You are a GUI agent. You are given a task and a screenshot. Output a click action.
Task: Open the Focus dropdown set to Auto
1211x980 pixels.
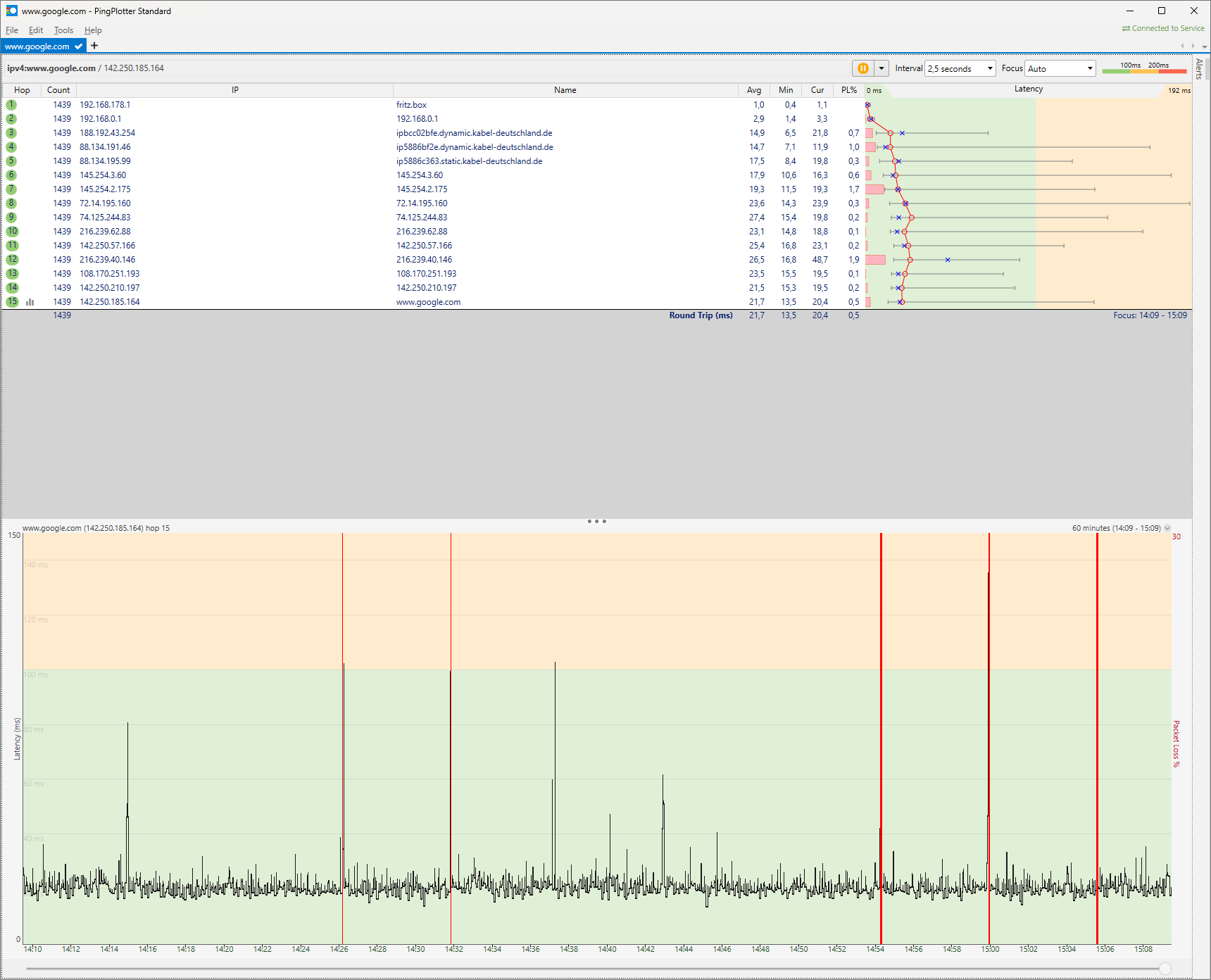click(1060, 68)
